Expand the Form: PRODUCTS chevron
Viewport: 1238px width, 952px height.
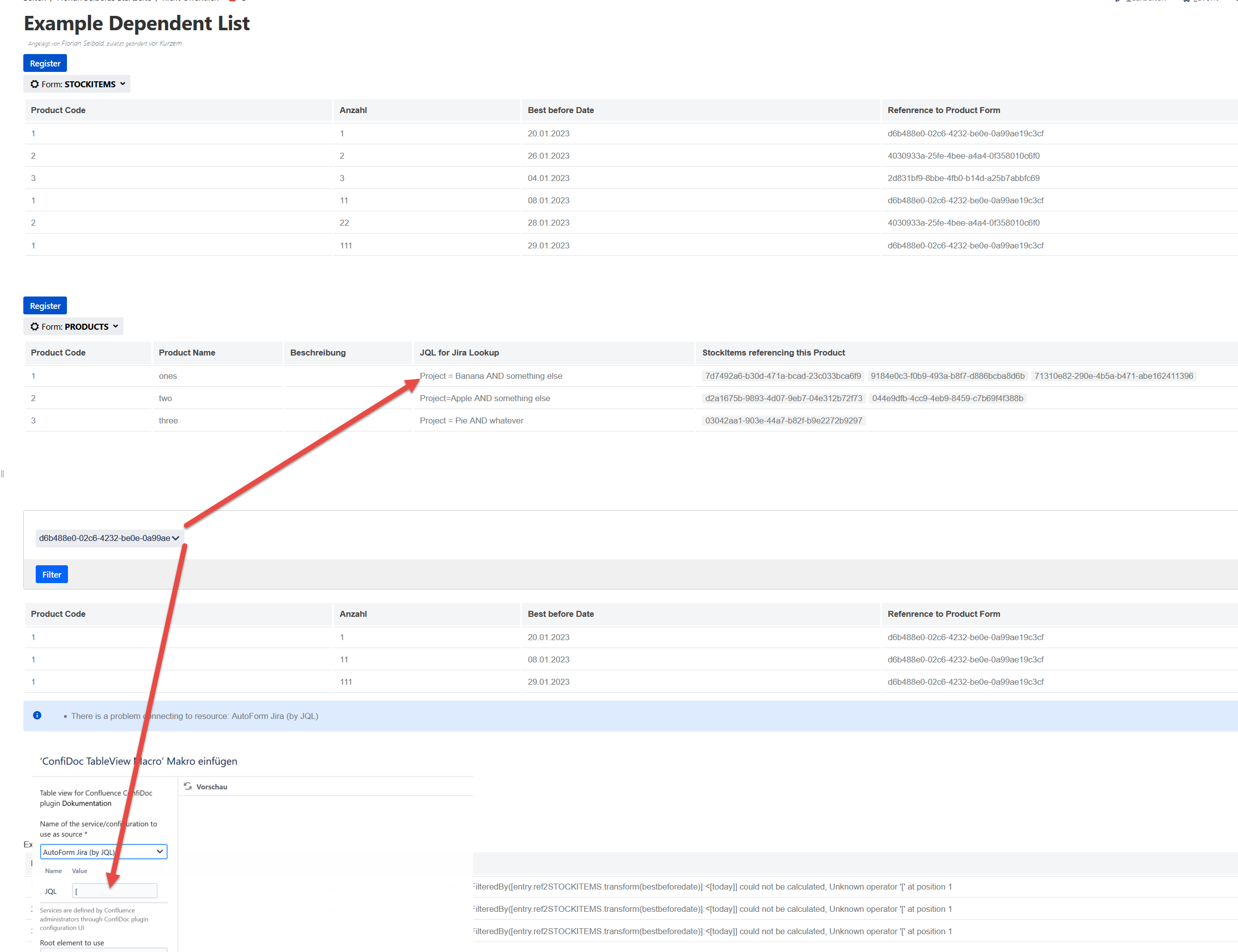(116, 326)
